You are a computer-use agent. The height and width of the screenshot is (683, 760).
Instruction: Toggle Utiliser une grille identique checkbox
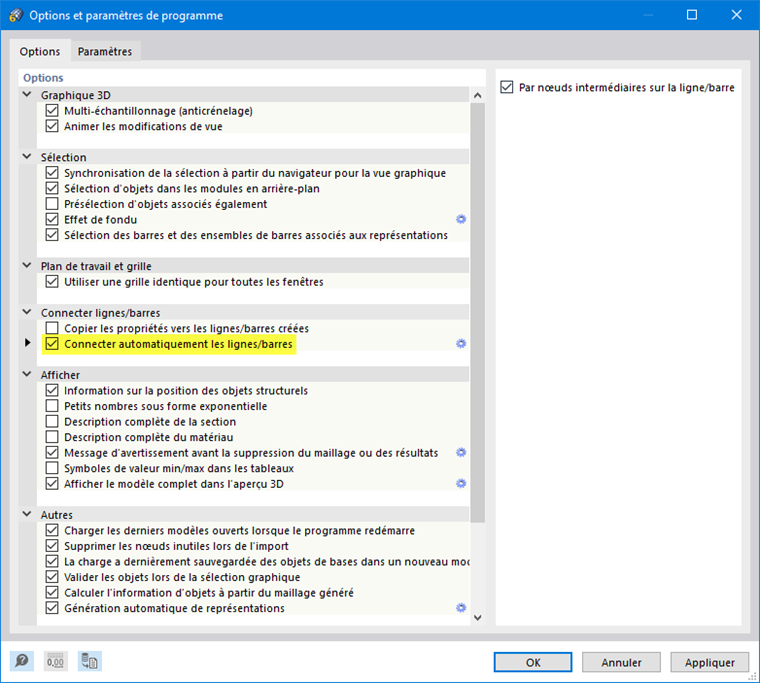[52, 282]
